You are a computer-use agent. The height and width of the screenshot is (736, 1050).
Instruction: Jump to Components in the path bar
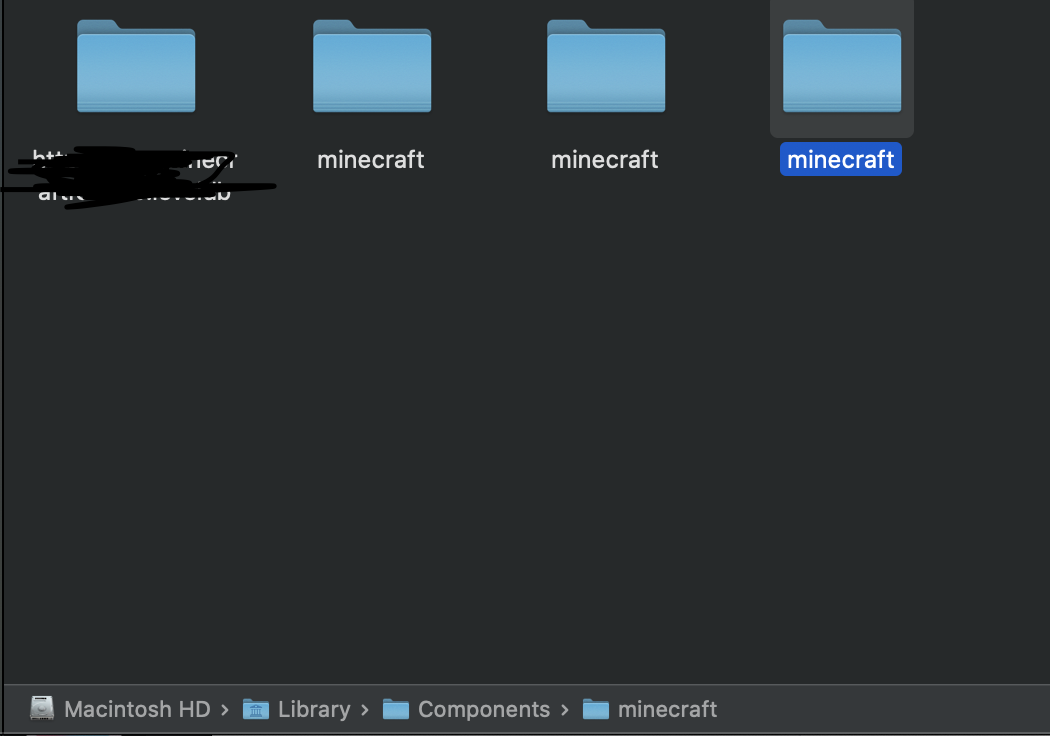click(466, 709)
